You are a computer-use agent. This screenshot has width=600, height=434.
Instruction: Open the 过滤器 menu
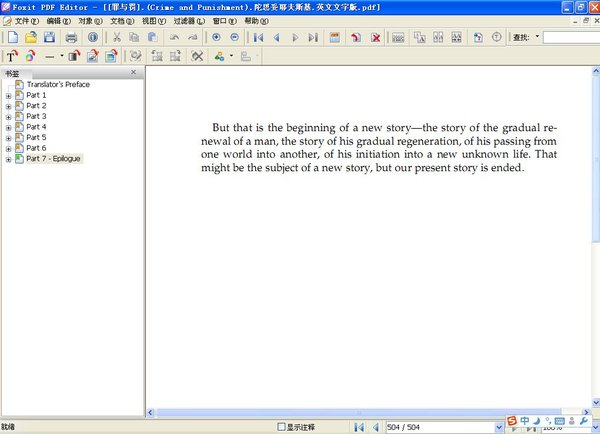point(189,21)
